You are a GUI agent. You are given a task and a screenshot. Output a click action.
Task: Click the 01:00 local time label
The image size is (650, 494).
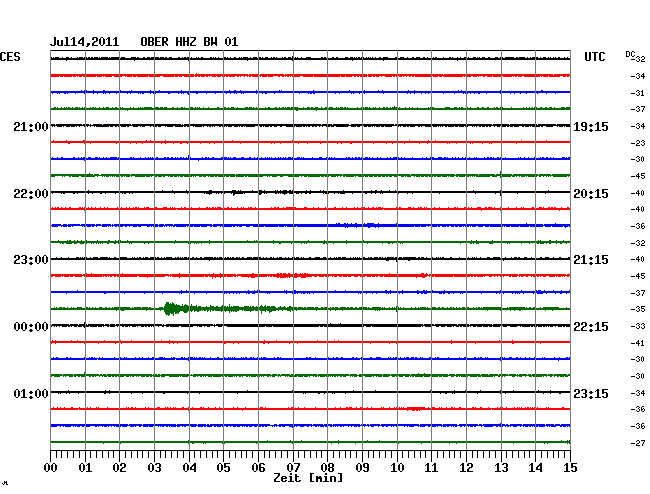[x=31, y=393]
